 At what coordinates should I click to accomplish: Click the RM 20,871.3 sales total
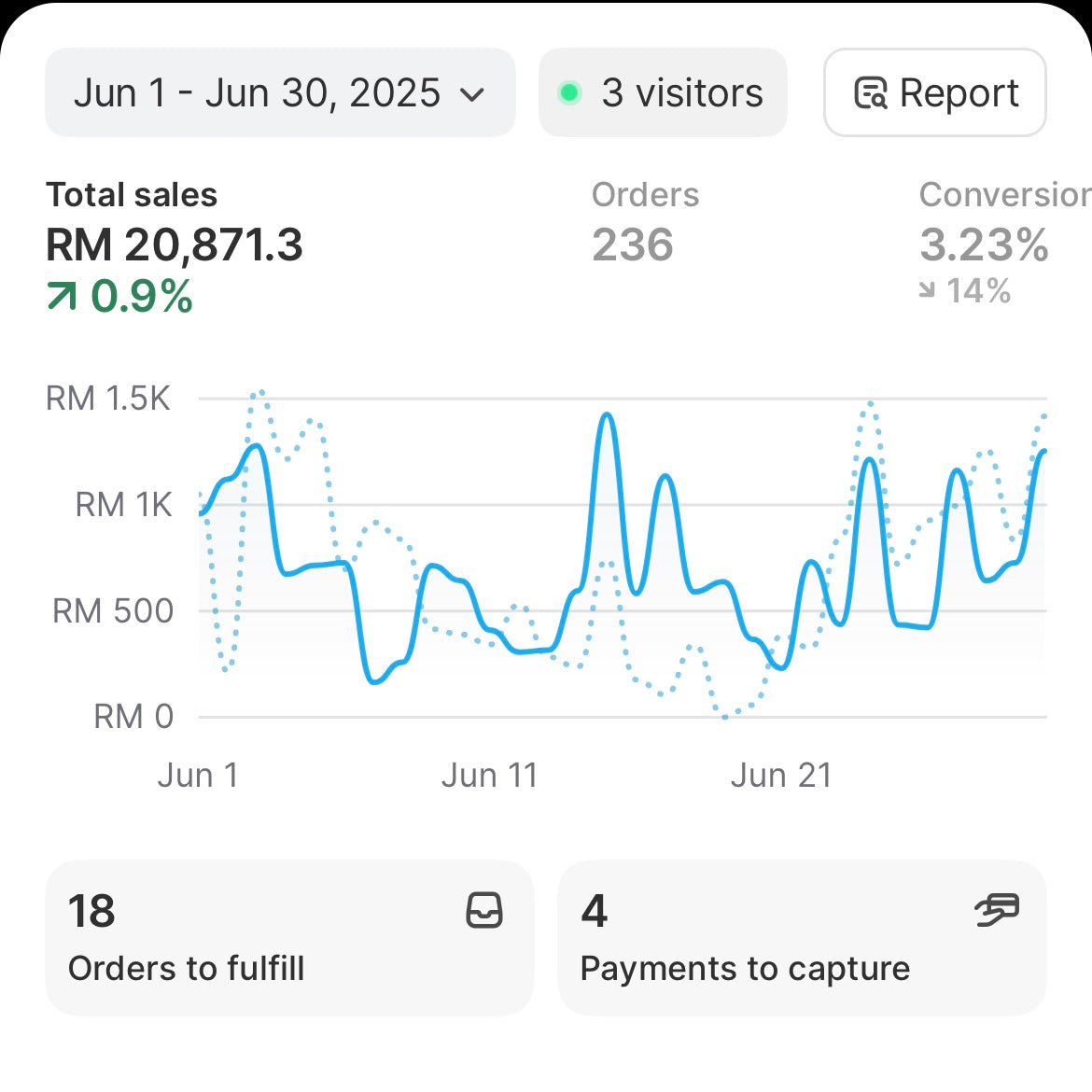pos(175,245)
